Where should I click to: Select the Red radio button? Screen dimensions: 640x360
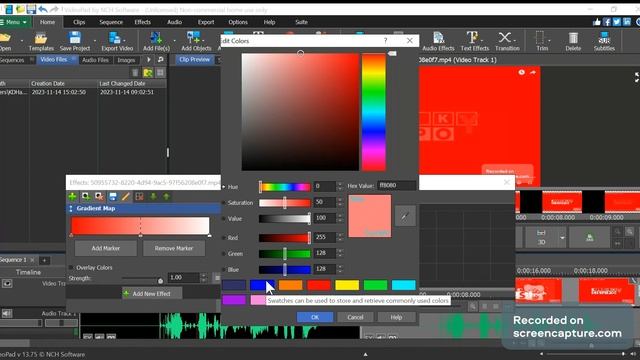pyautogui.click(x=223, y=238)
